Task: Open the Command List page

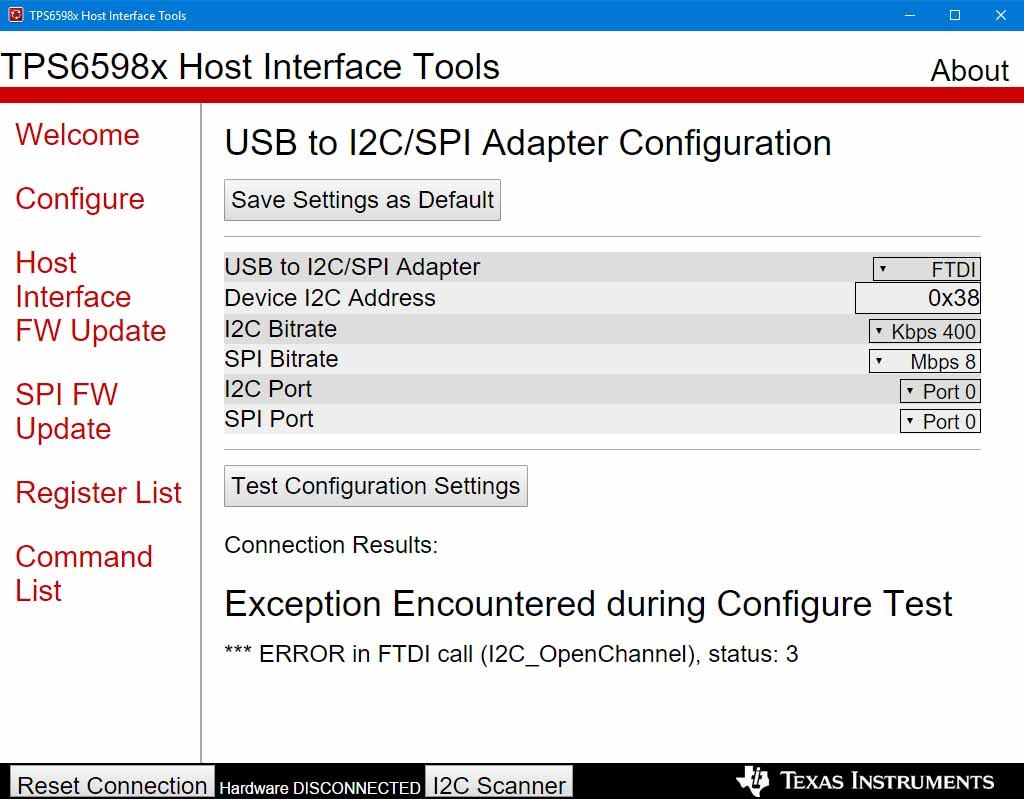Action: tap(84, 574)
